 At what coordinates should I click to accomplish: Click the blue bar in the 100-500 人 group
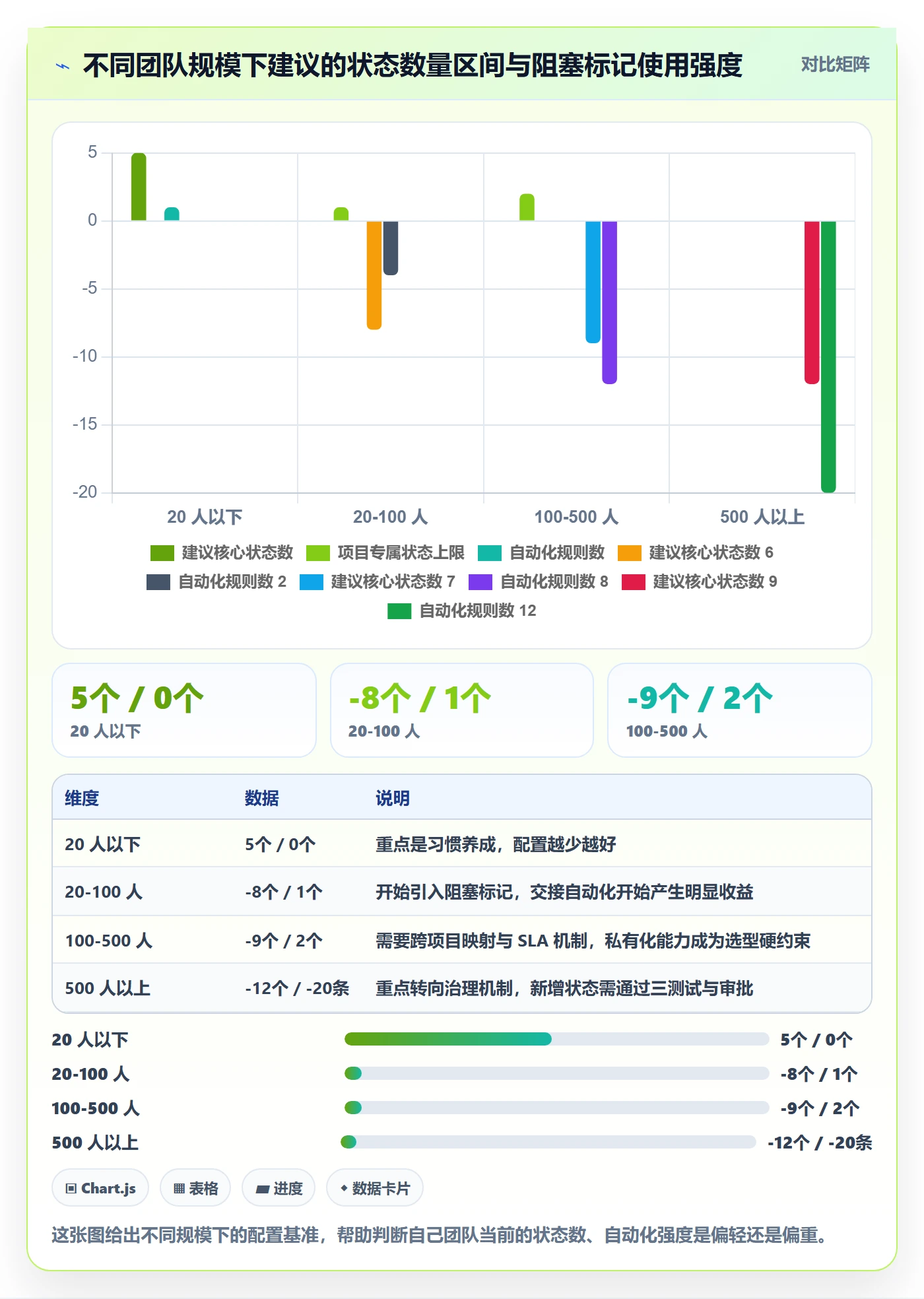593,282
